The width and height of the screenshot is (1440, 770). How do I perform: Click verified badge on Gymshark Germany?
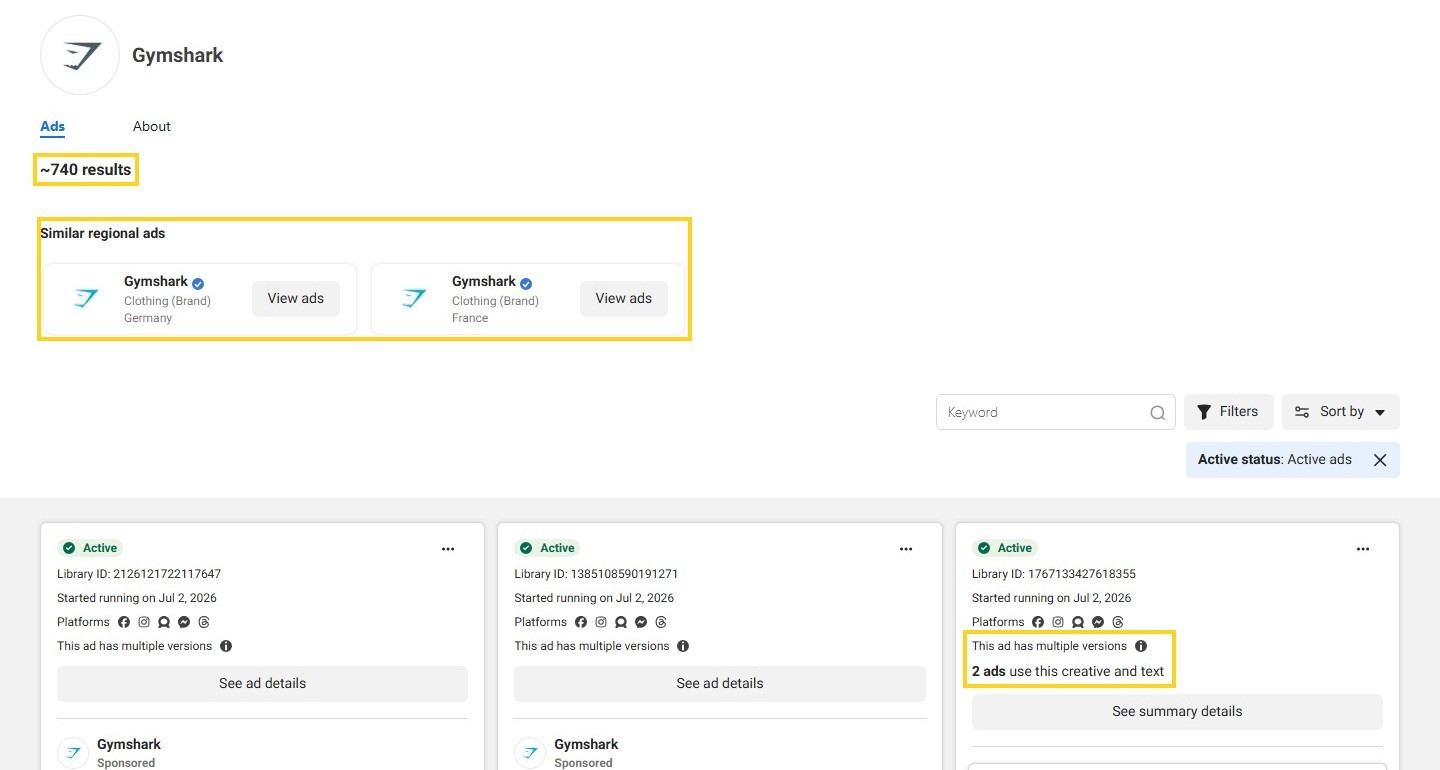click(198, 283)
